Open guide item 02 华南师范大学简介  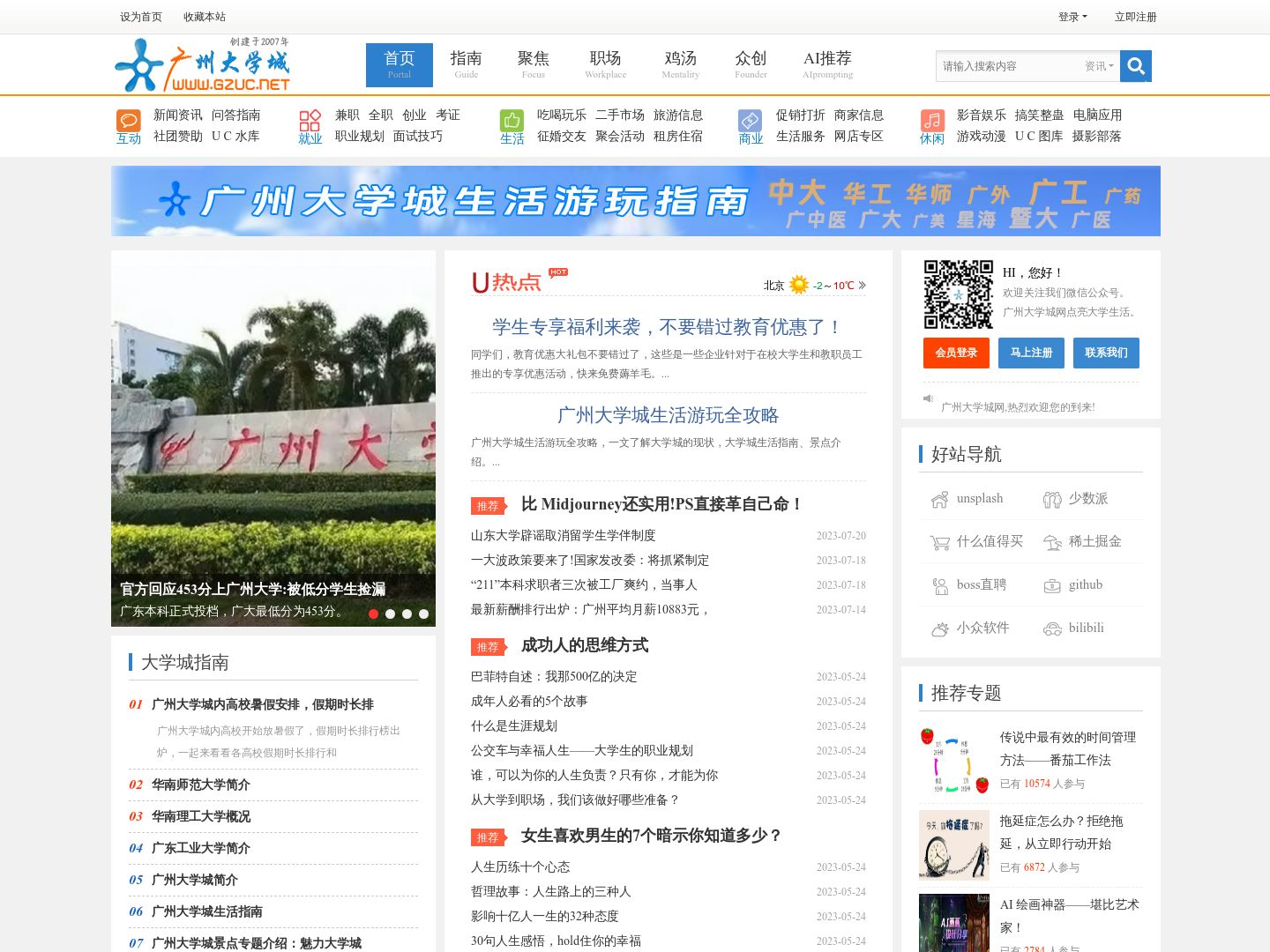coord(201,785)
